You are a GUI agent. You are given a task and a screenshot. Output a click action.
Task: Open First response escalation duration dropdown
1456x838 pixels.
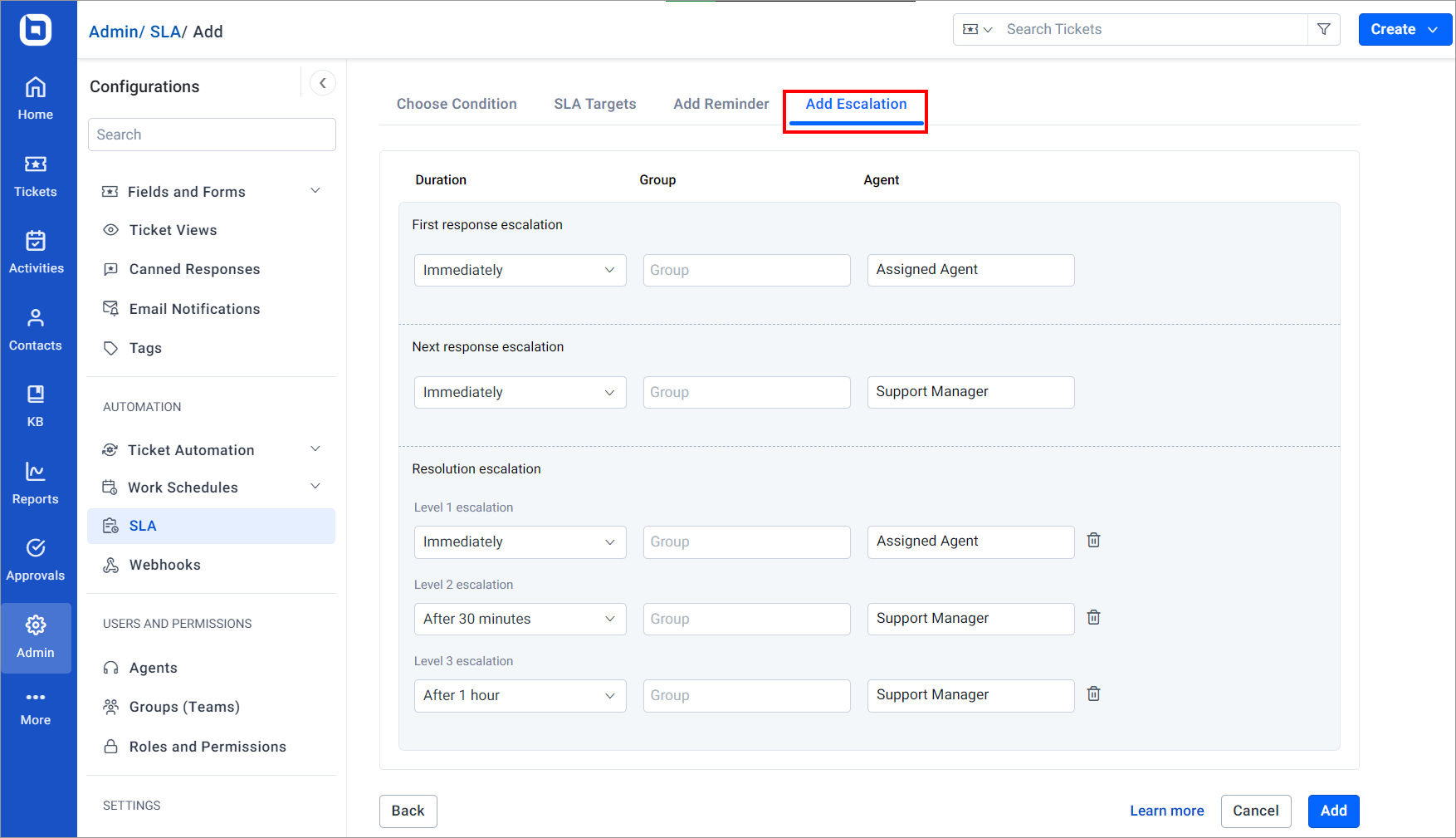pos(520,270)
